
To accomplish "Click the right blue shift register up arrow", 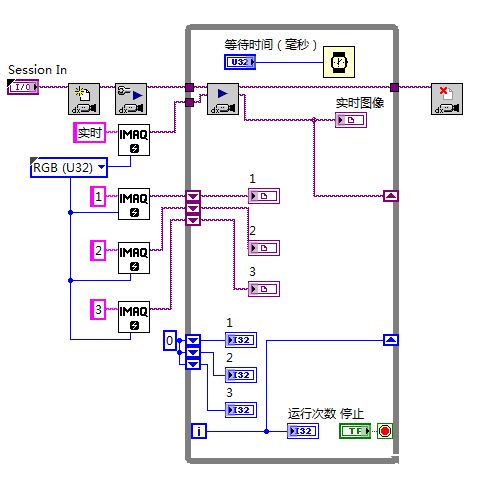I will point(391,340).
